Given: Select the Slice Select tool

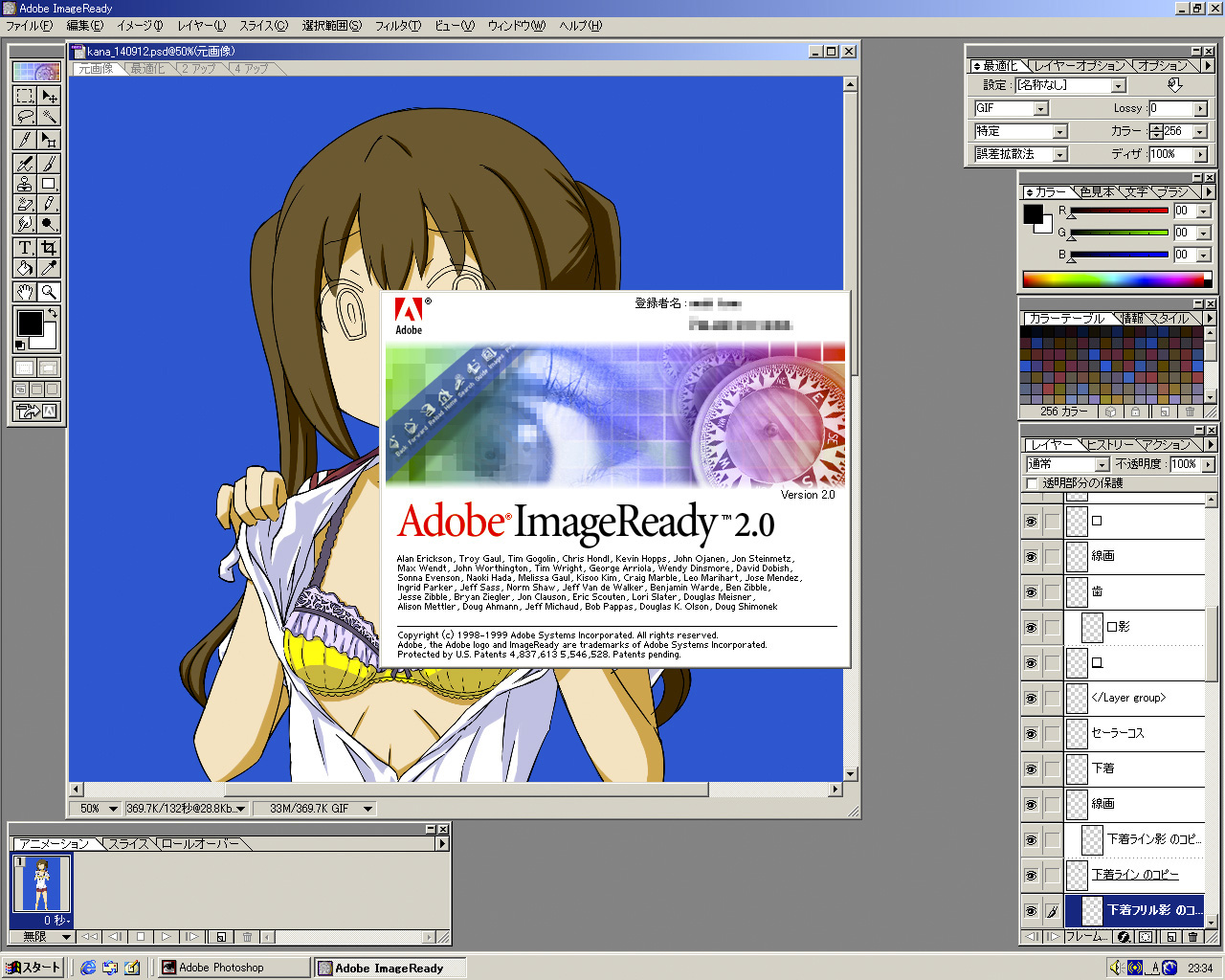Looking at the screenshot, I should 49,140.
